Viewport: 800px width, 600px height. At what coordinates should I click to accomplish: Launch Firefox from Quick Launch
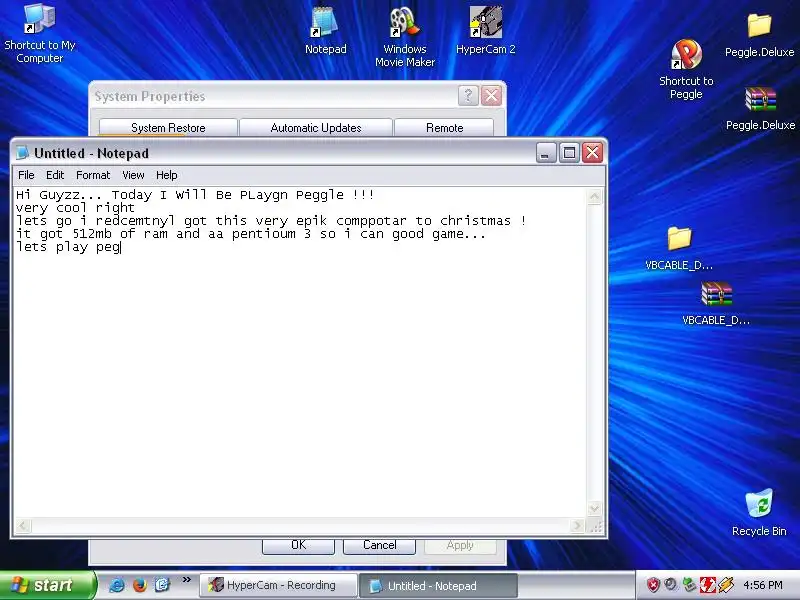[139, 585]
